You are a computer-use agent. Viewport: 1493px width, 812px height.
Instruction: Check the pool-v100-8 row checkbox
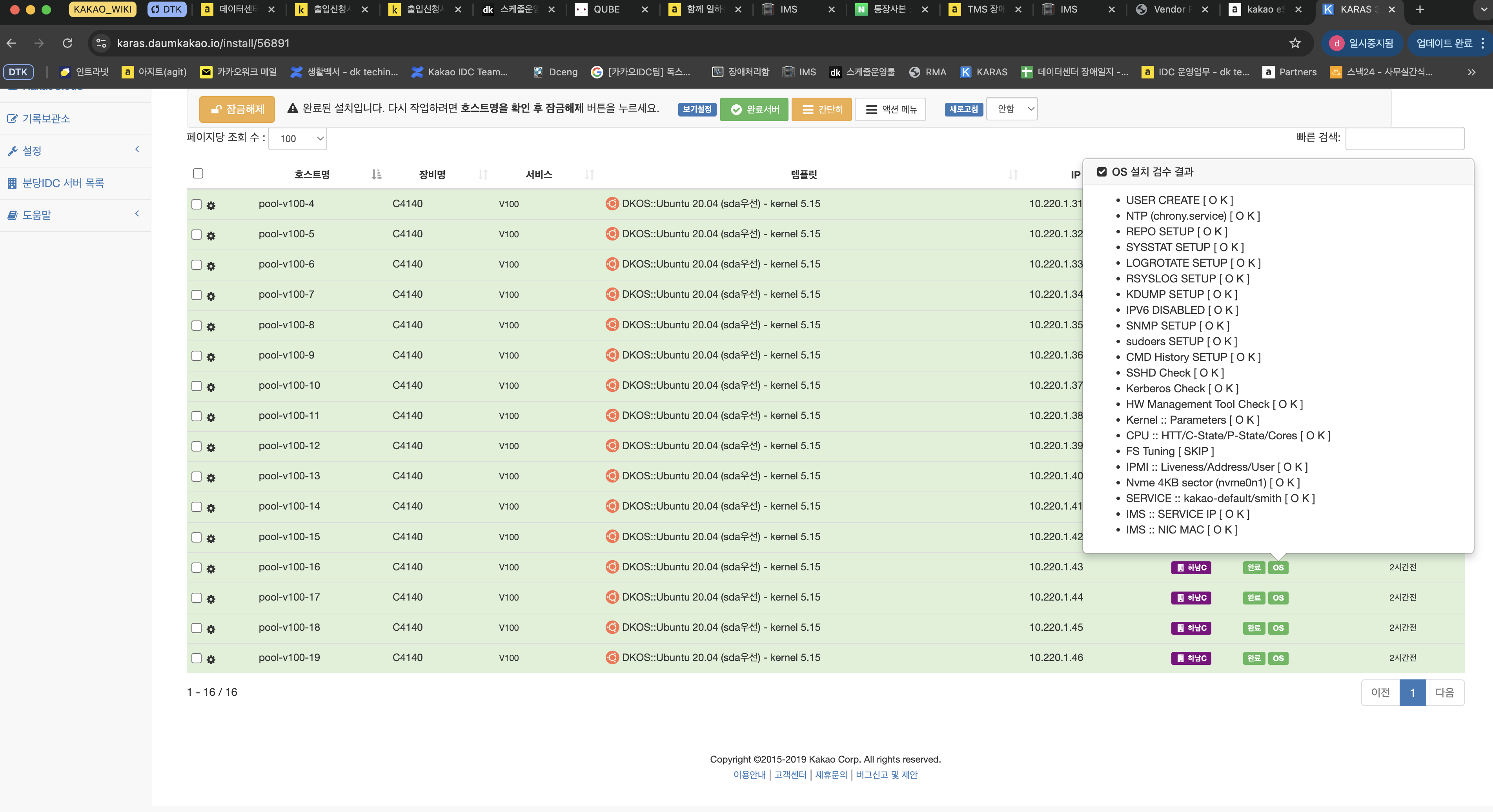pos(197,325)
